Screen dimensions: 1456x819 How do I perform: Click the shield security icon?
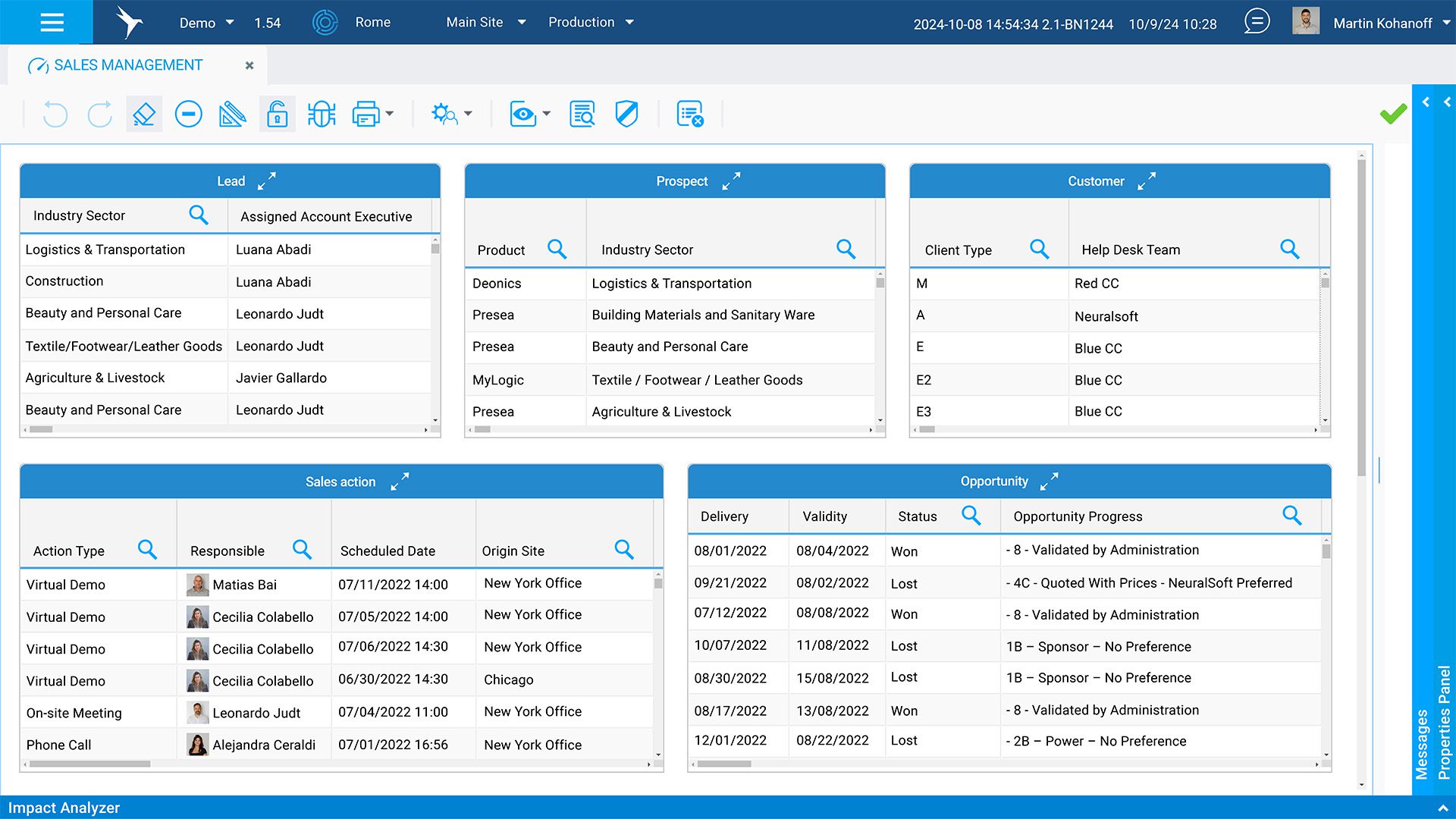pos(626,115)
